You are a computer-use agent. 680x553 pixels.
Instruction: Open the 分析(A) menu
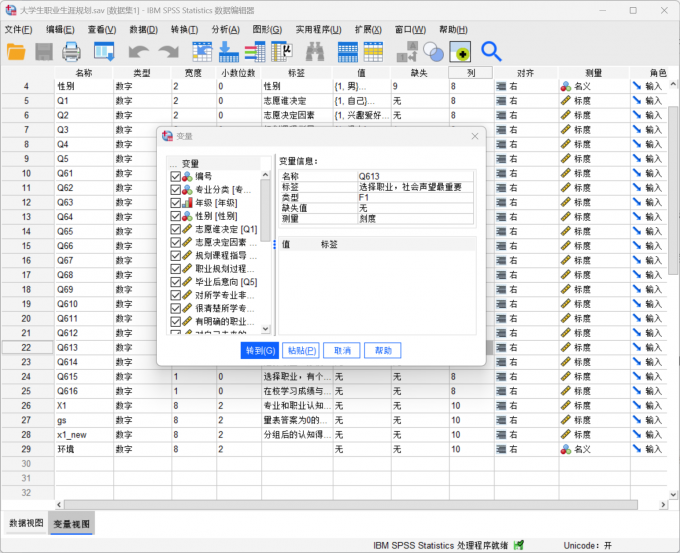tap(226, 29)
